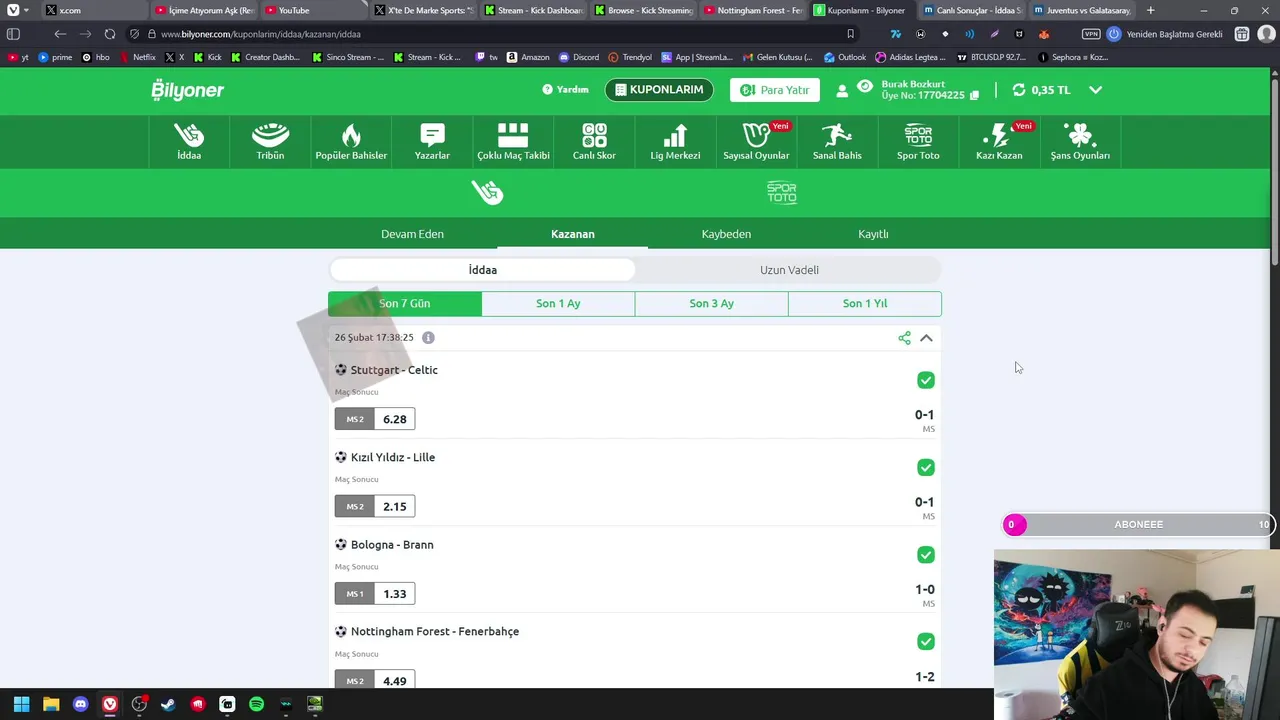Switch to Uzun Vadeli coupons

[789, 270]
